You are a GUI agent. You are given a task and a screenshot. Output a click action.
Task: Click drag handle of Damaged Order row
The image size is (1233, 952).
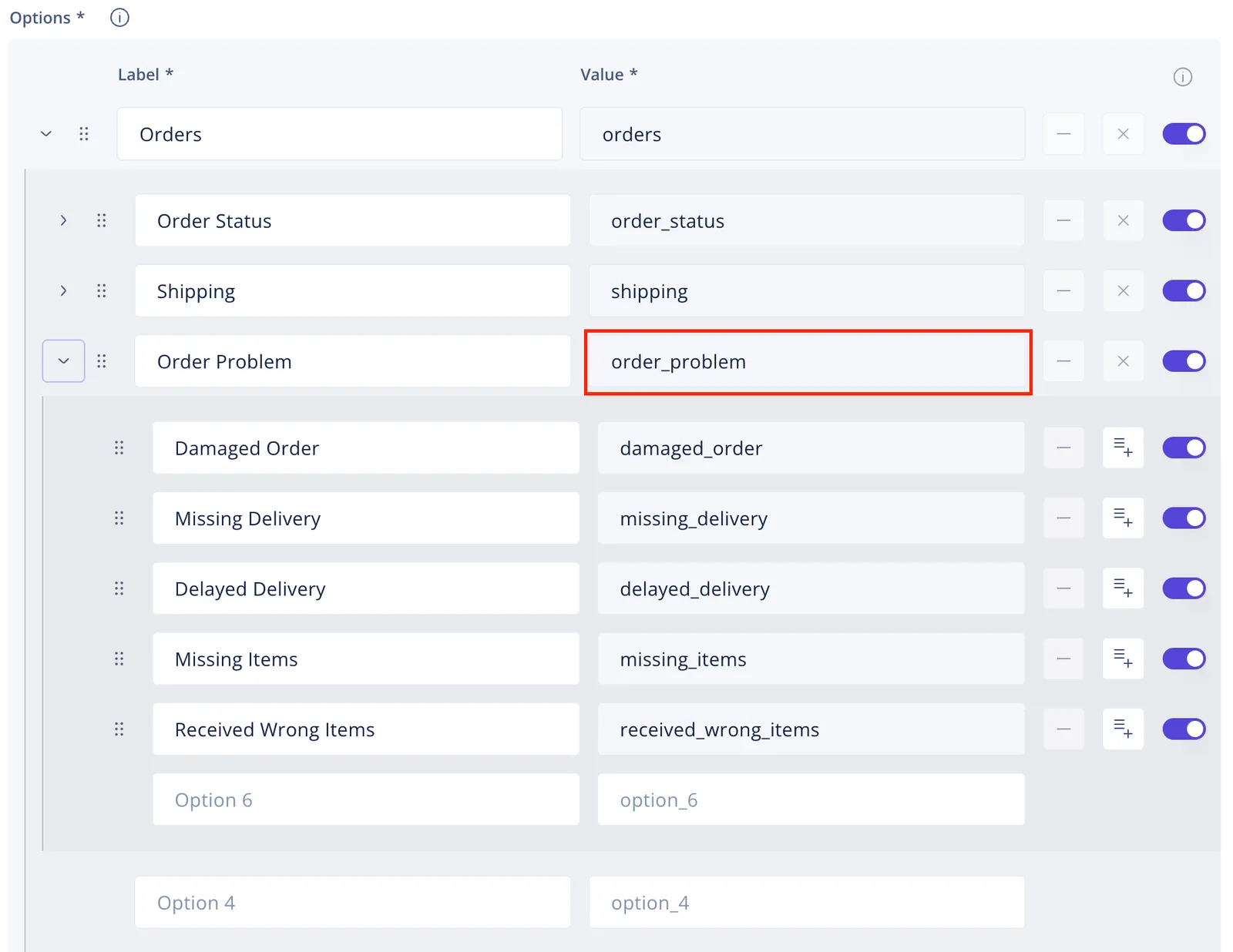pos(119,448)
